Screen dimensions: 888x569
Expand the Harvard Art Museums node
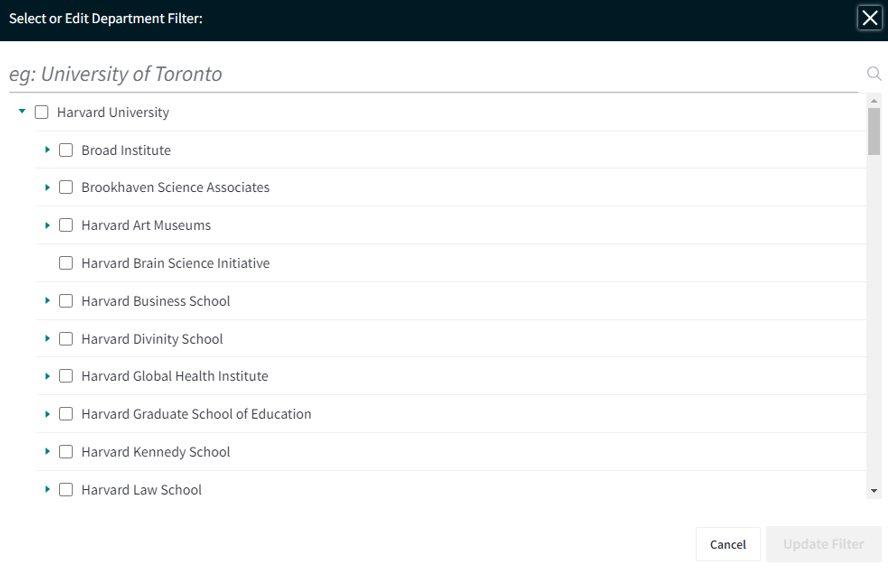[48, 225]
